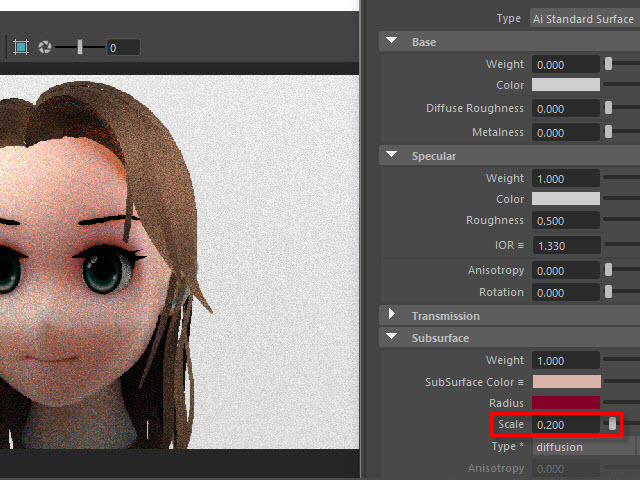This screenshot has width=640, height=480.
Task: Collapse the Specular section
Action: click(x=391, y=156)
